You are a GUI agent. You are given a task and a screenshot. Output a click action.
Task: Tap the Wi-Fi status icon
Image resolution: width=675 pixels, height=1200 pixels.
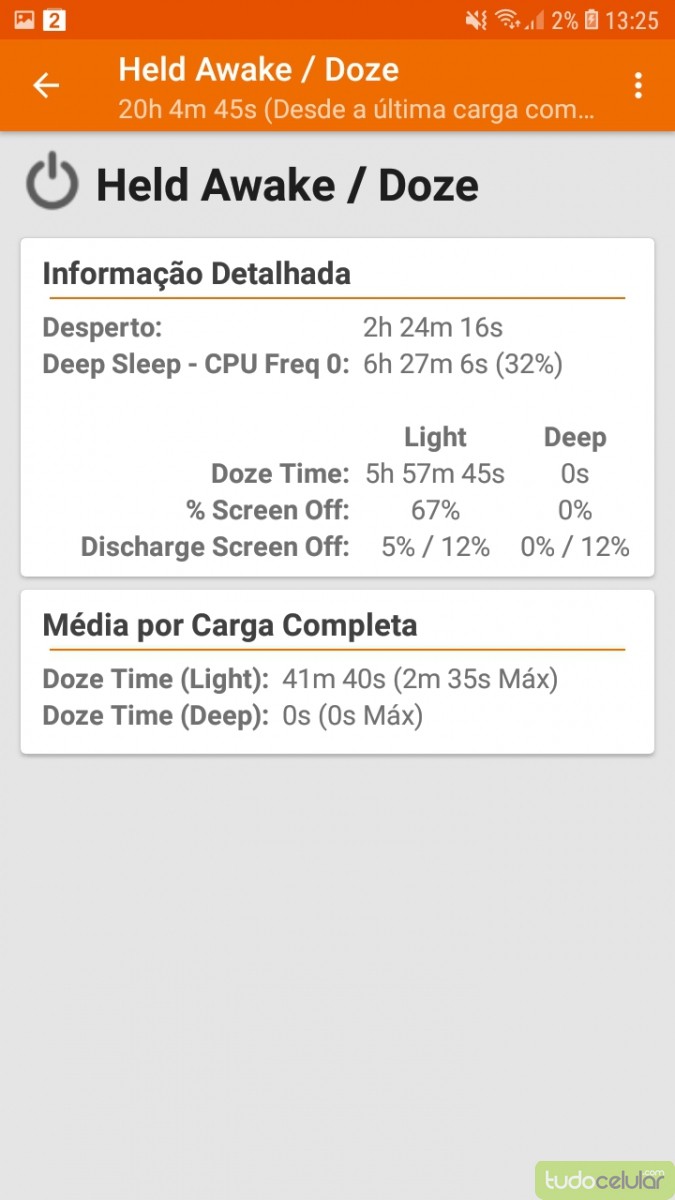508,20
